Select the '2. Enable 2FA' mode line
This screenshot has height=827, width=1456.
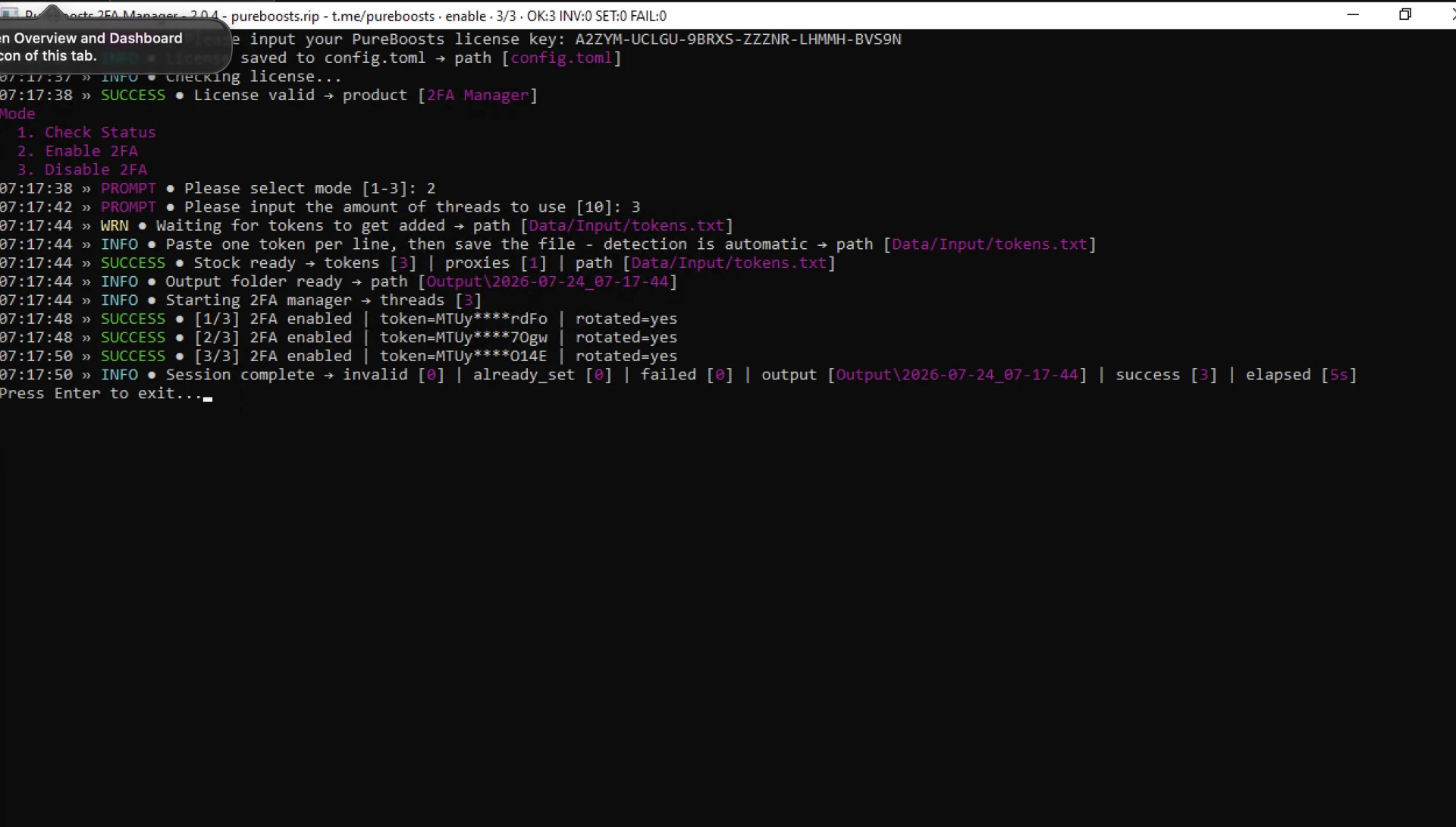point(77,152)
